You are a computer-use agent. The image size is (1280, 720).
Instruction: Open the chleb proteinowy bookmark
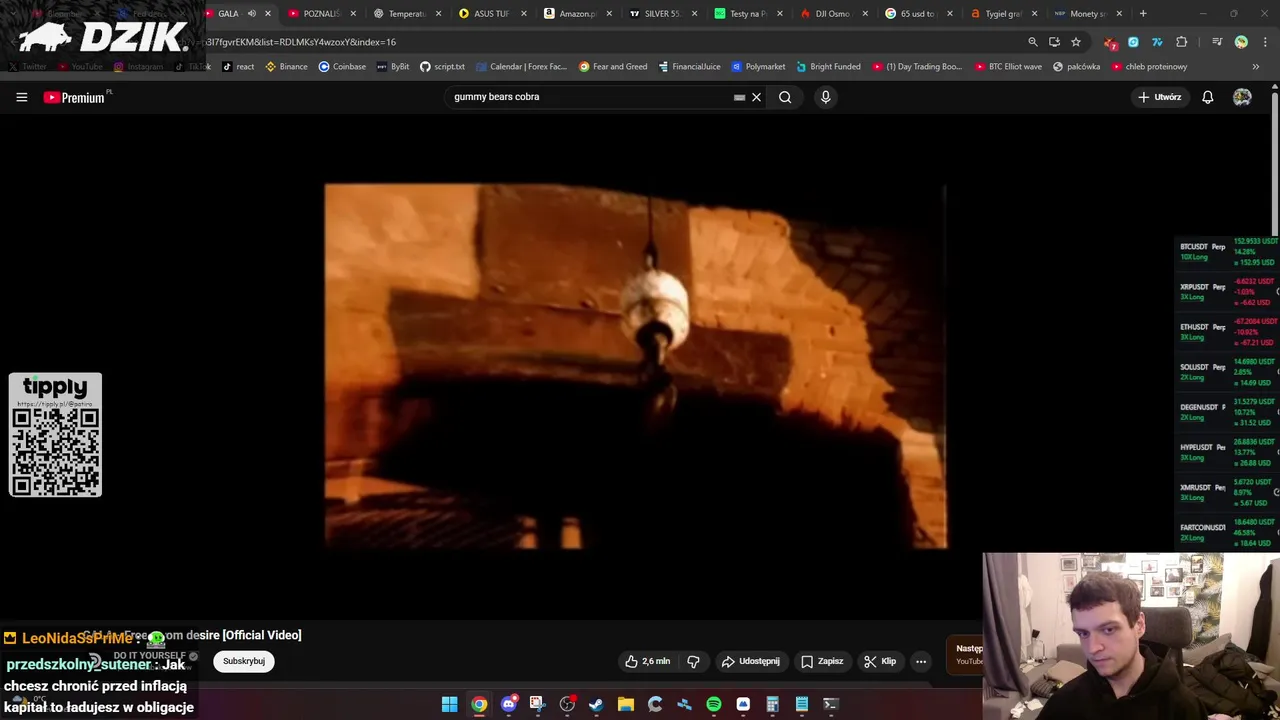1149,67
